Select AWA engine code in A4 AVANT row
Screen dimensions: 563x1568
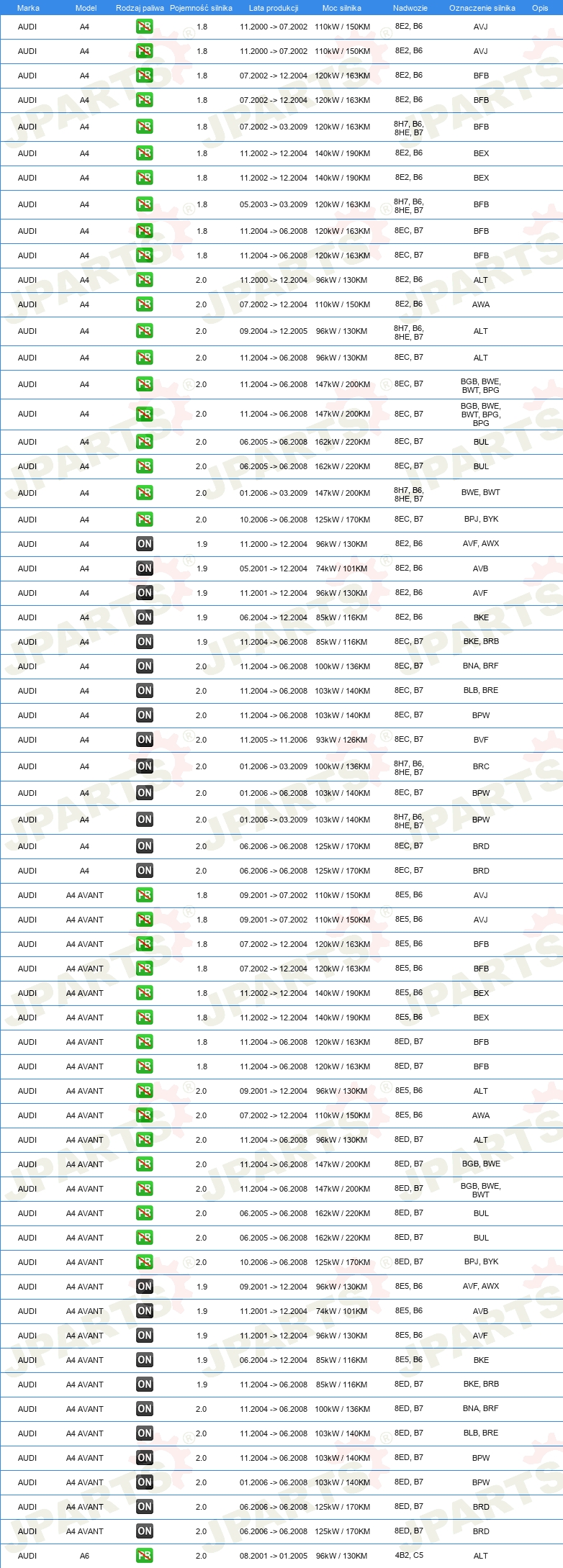(x=481, y=1115)
